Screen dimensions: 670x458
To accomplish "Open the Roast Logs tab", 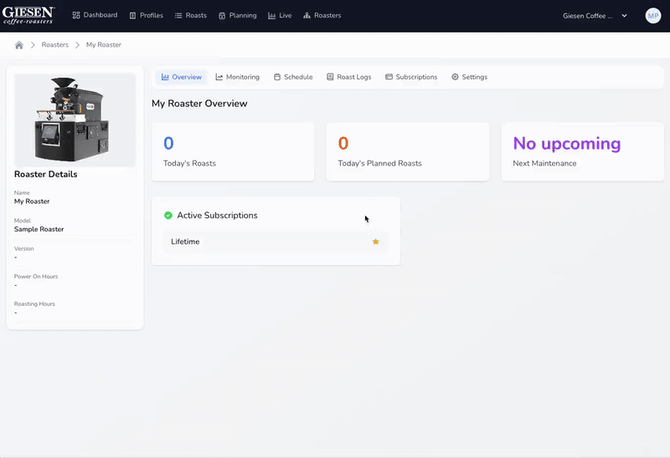I will [350, 77].
